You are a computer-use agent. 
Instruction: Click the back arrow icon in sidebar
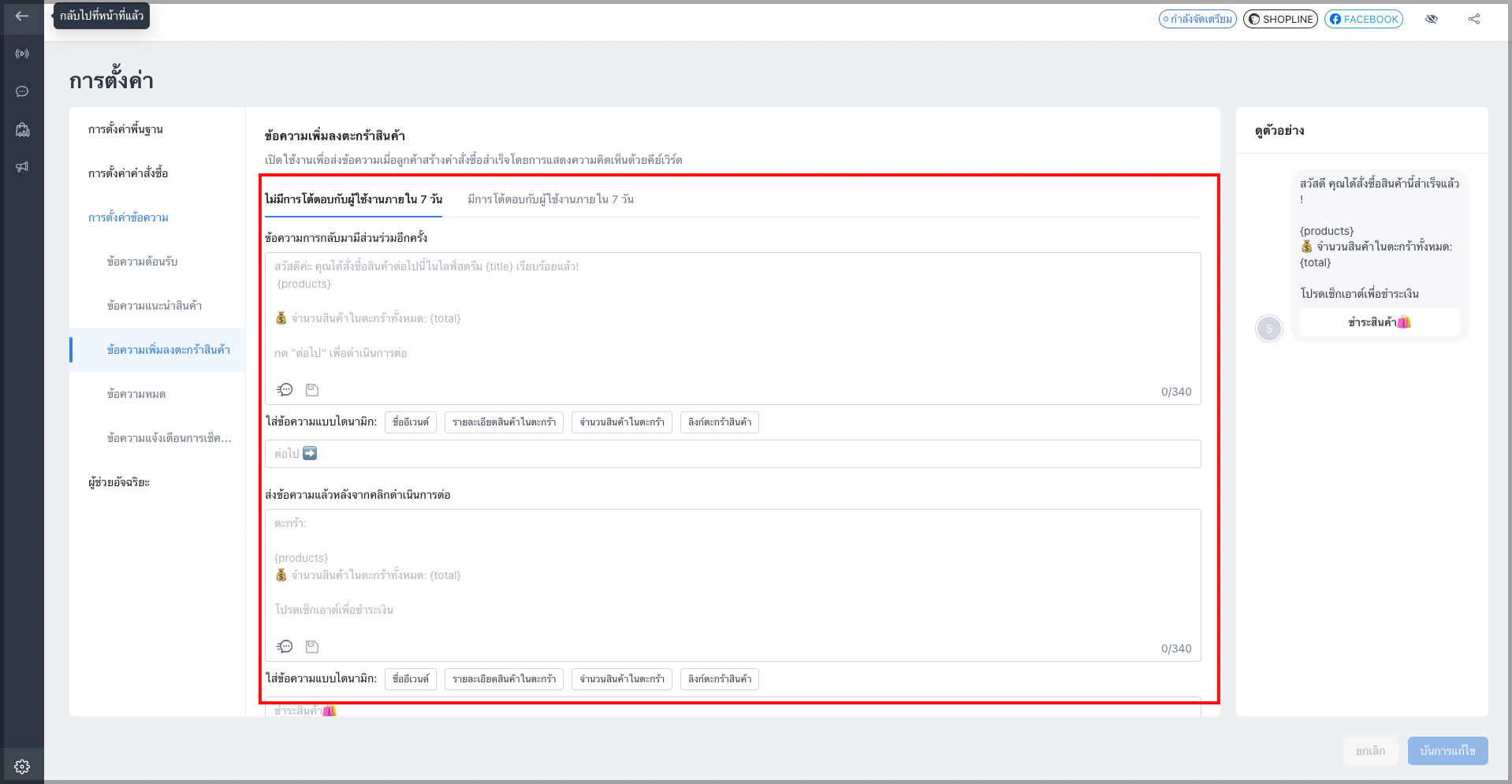[22, 16]
